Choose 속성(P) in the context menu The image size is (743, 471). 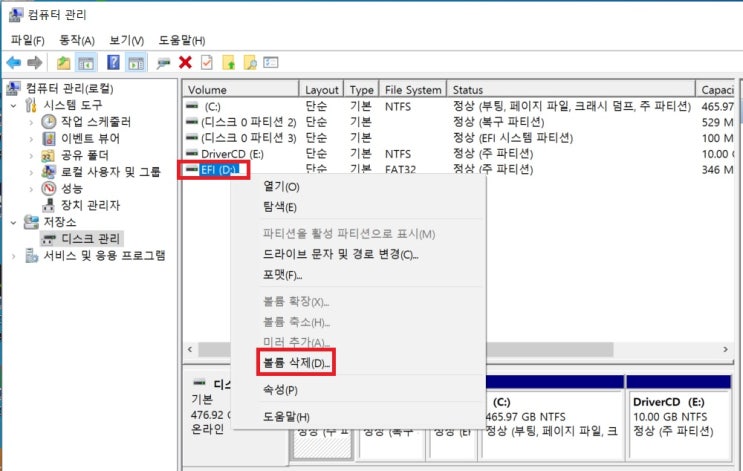(280, 389)
